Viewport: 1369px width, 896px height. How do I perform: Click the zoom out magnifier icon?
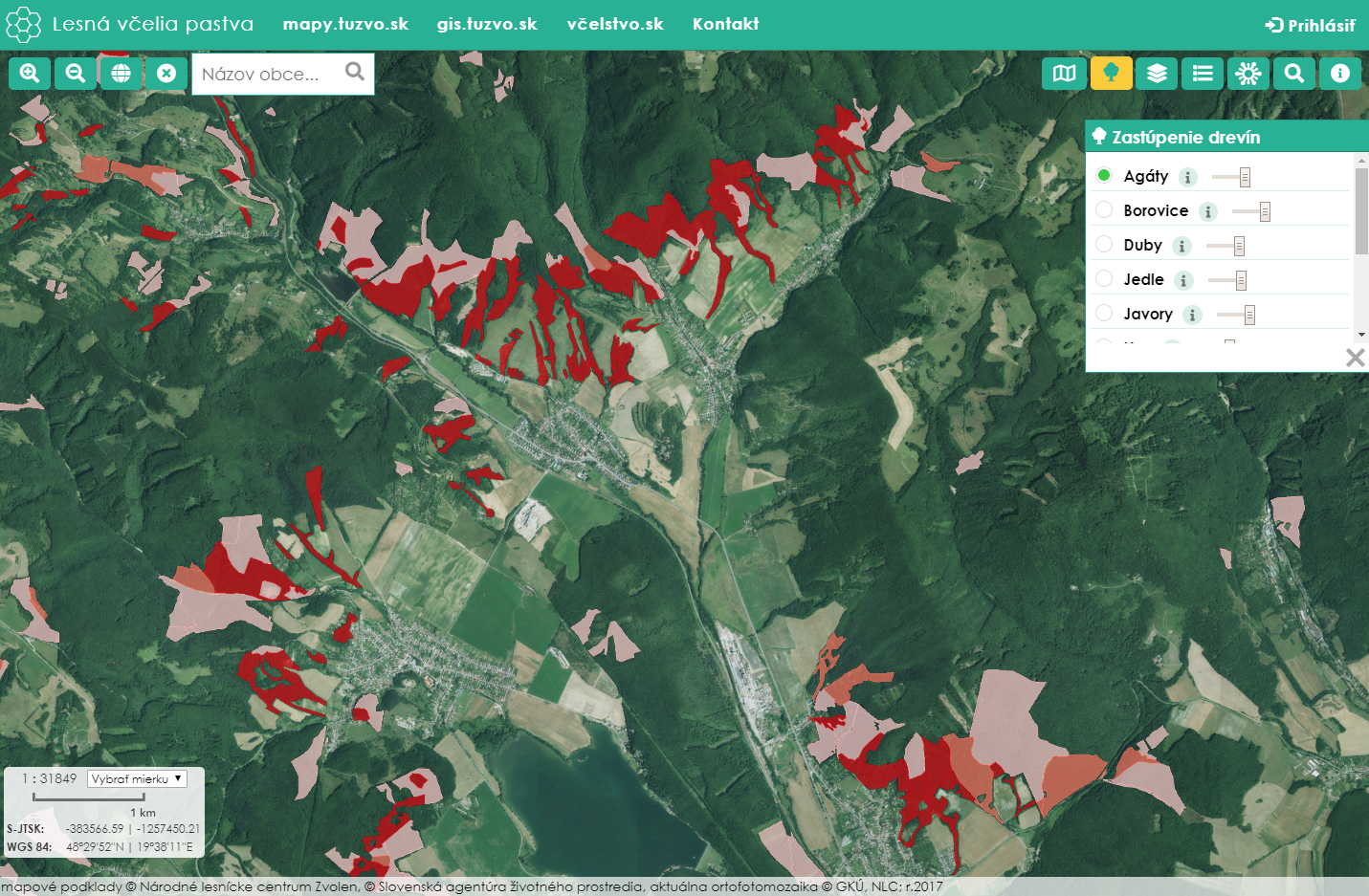pyautogui.click(x=76, y=74)
